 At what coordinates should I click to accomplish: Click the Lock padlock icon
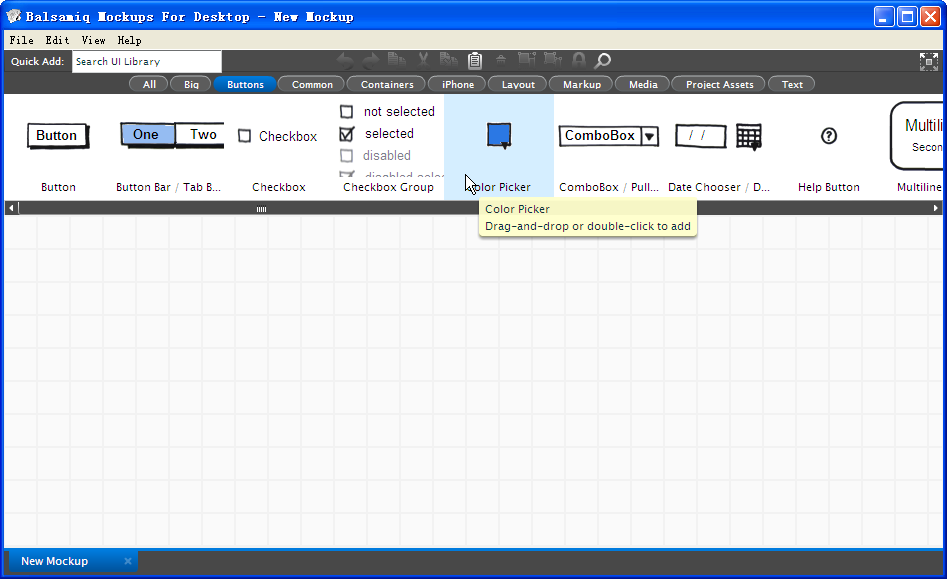[x=579, y=60]
